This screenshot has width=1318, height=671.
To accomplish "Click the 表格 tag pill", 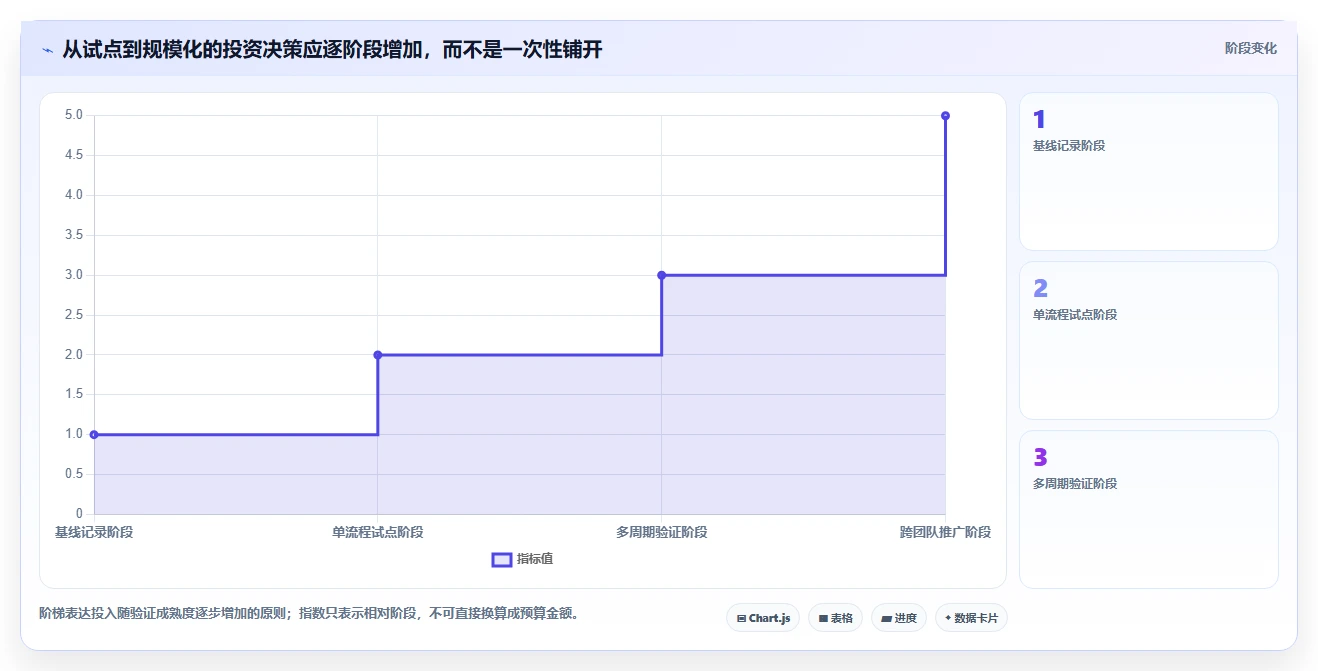I will pyautogui.click(x=836, y=618).
